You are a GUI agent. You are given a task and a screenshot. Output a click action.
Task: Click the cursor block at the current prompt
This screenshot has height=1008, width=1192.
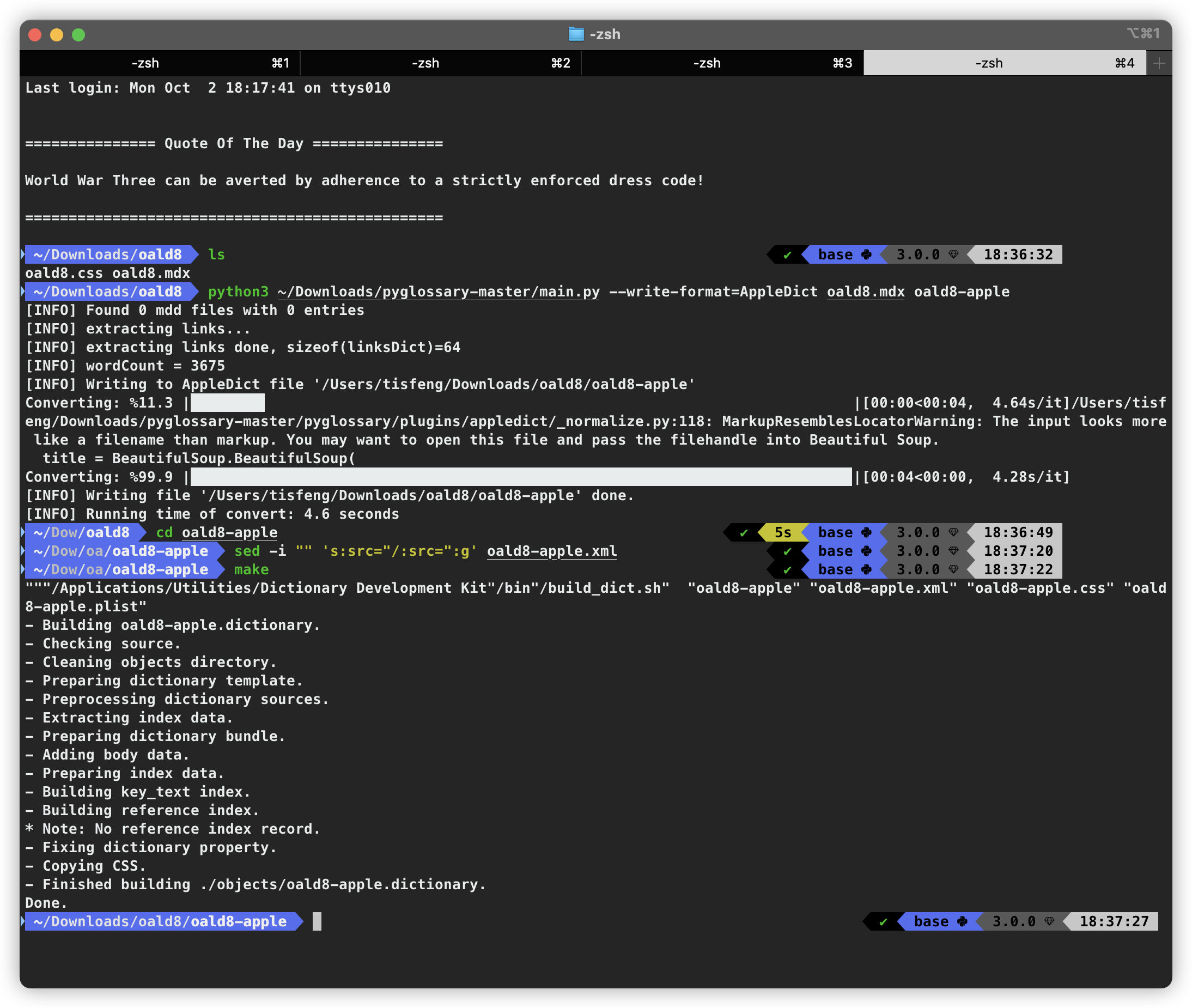317,921
